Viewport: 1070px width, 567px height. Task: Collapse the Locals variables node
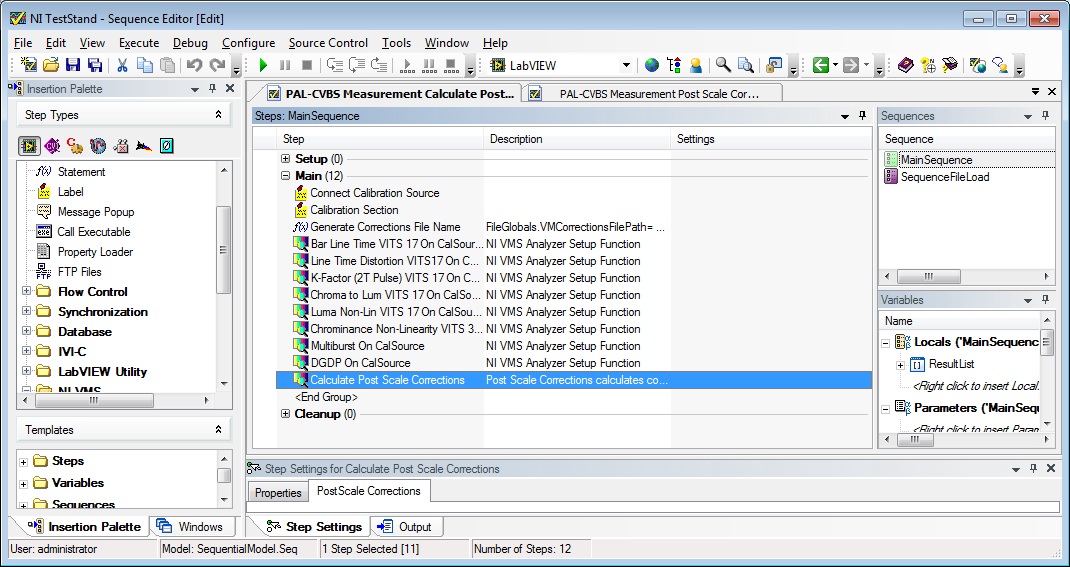point(885,343)
